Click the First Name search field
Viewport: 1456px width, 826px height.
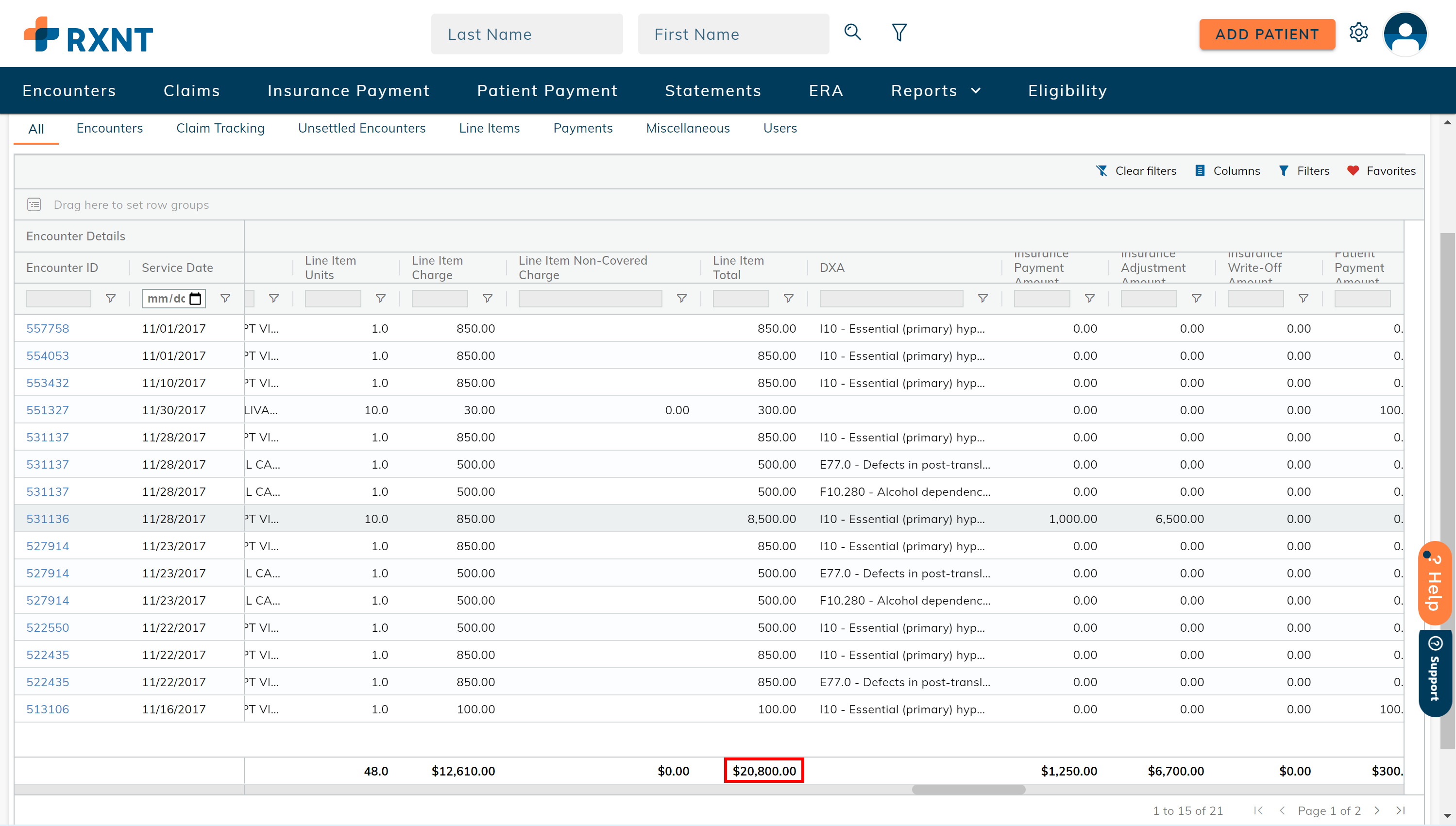(x=733, y=34)
